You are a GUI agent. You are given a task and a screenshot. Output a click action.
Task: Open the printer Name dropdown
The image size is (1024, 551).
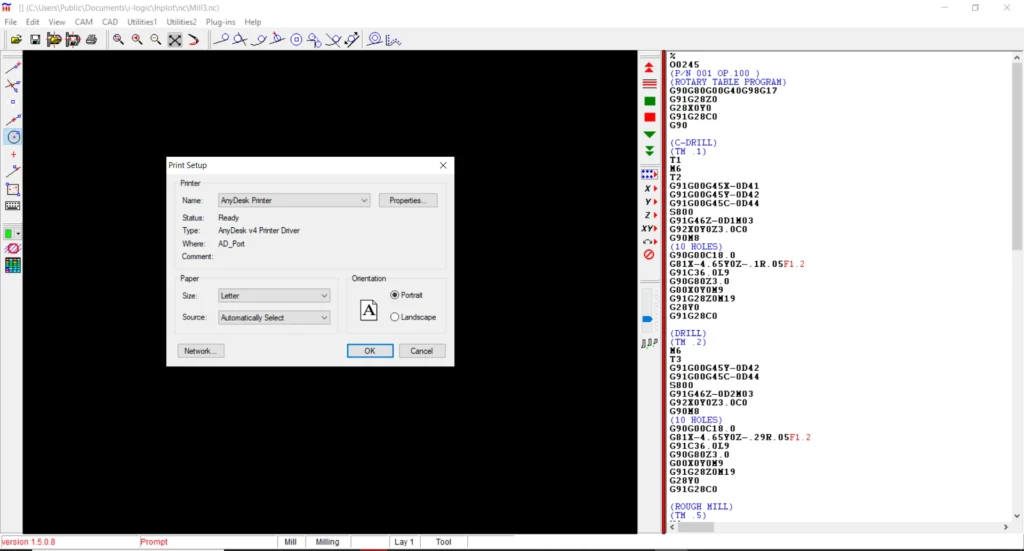click(x=294, y=200)
